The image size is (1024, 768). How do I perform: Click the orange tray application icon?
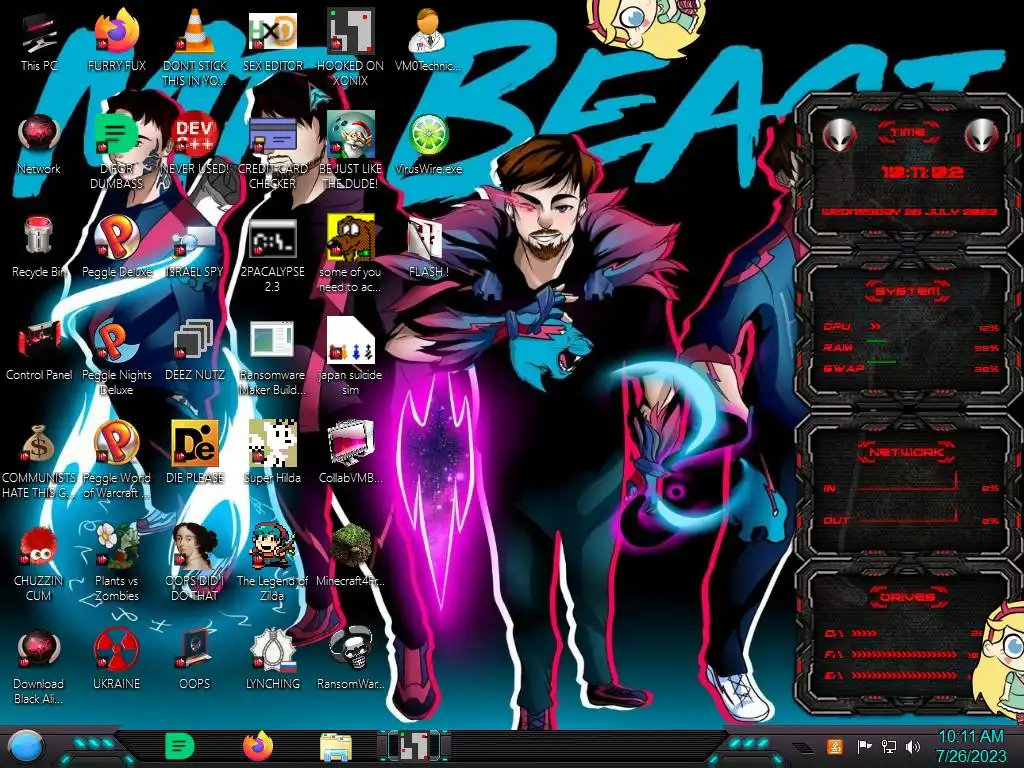tap(834, 746)
